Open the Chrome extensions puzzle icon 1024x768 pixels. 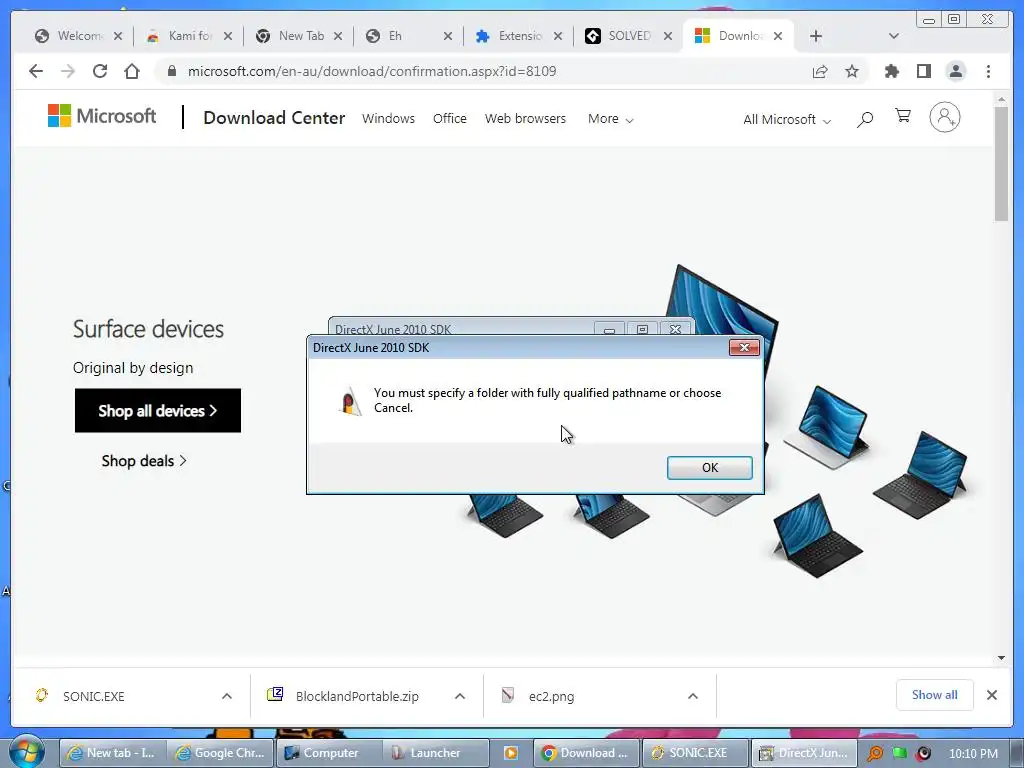point(891,71)
